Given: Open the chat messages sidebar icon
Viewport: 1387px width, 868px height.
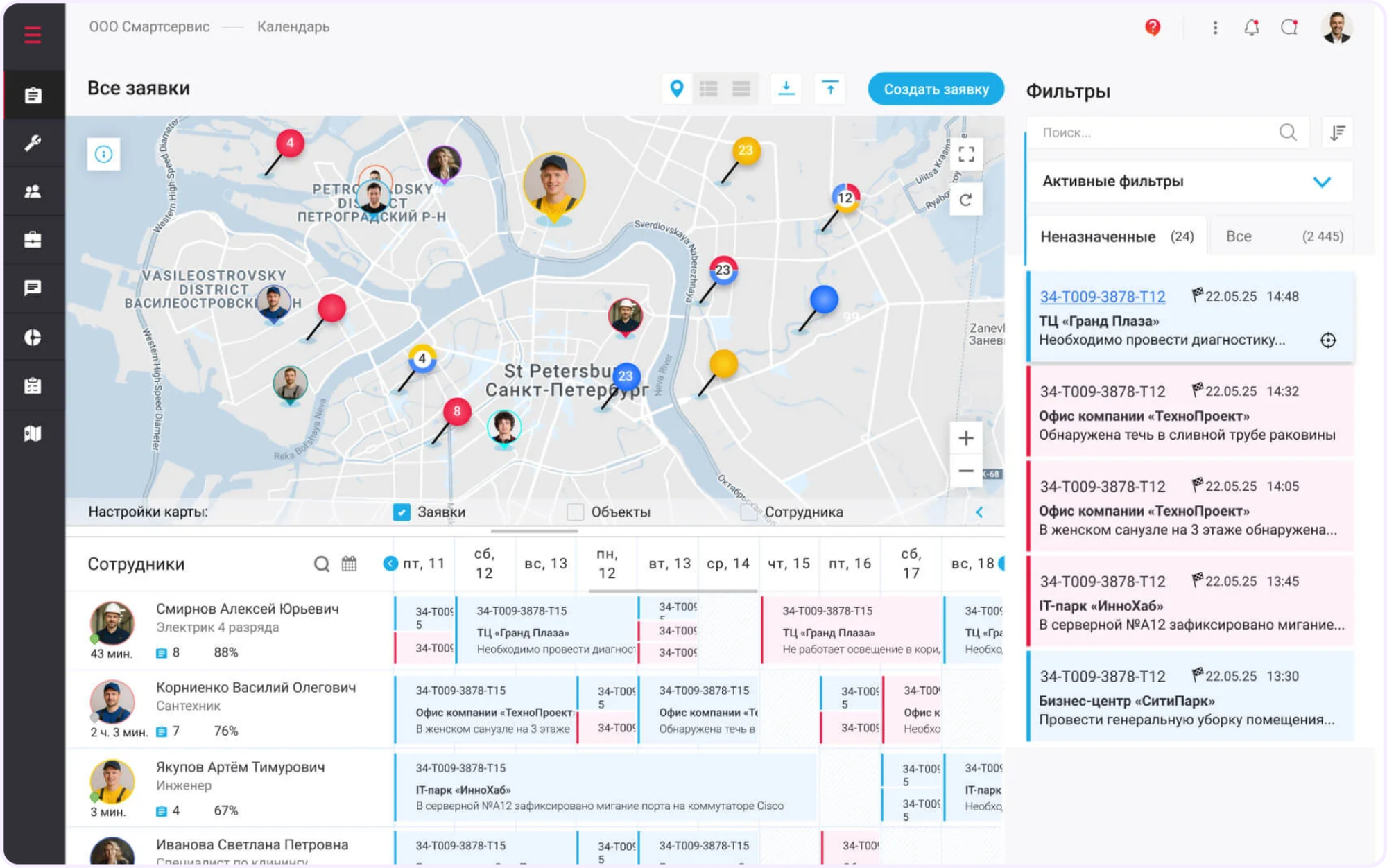Looking at the screenshot, I should click(x=33, y=288).
